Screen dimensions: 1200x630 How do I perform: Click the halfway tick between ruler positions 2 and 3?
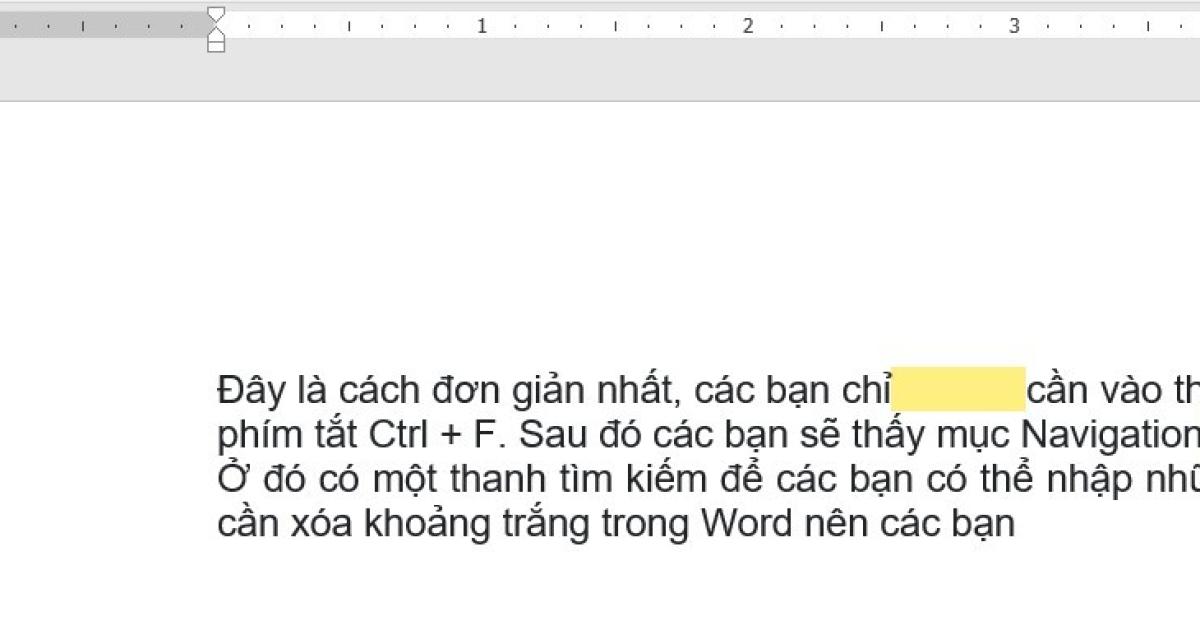click(883, 25)
